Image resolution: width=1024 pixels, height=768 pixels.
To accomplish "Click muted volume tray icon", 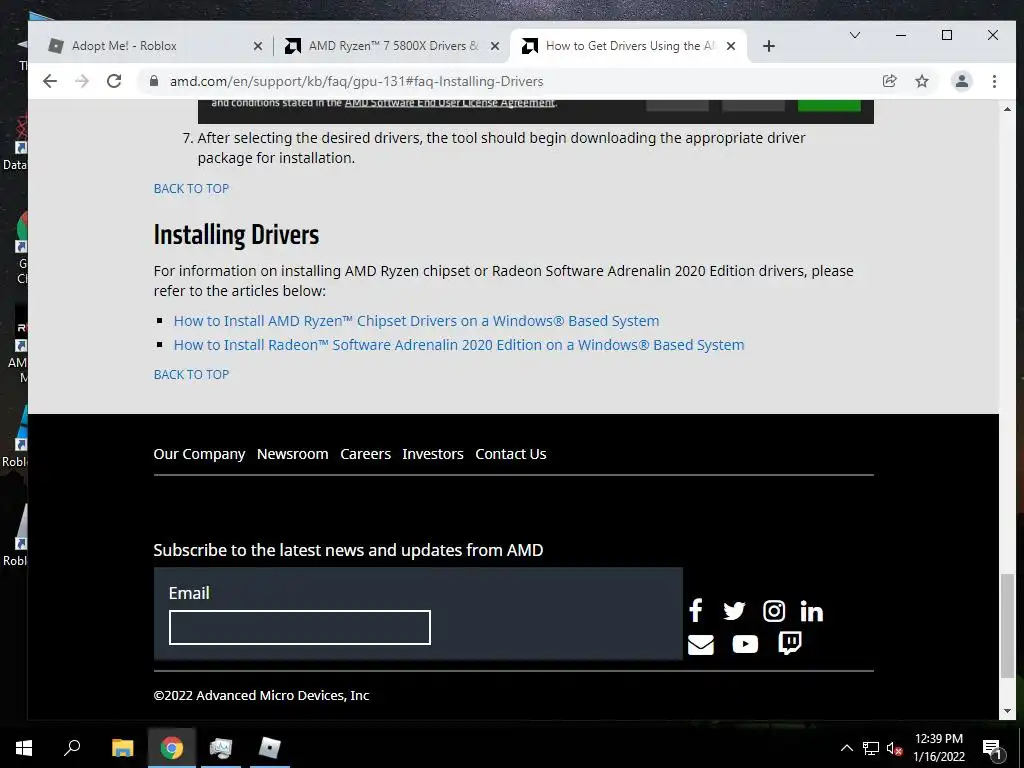I will (x=894, y=748).
